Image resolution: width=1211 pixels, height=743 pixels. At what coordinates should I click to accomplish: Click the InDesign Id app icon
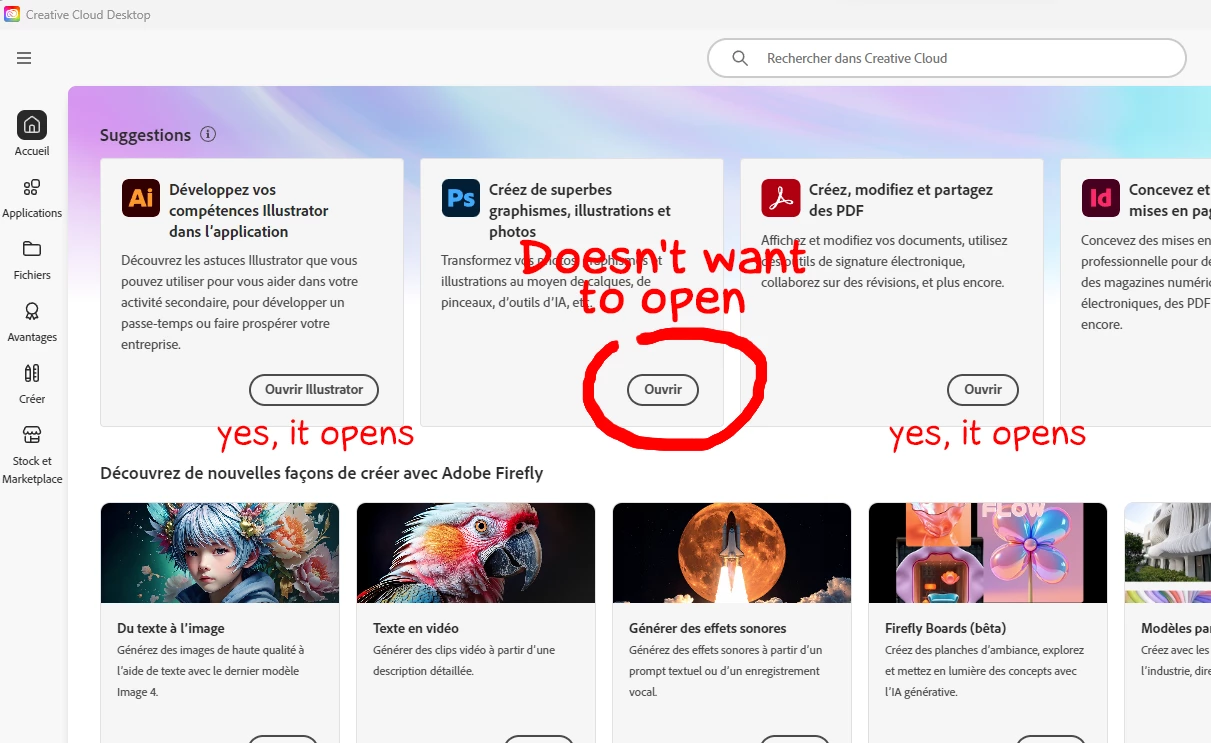point(1101,198)
